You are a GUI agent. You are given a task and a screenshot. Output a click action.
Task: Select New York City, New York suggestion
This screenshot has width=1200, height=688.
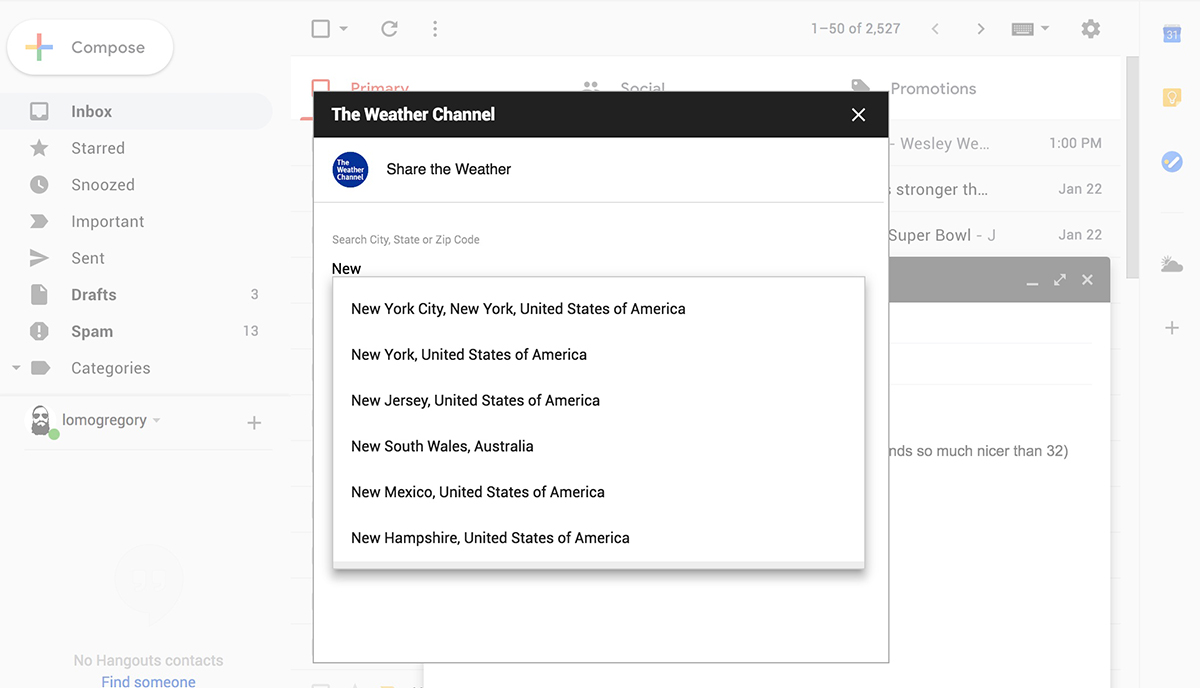(598, 309)
